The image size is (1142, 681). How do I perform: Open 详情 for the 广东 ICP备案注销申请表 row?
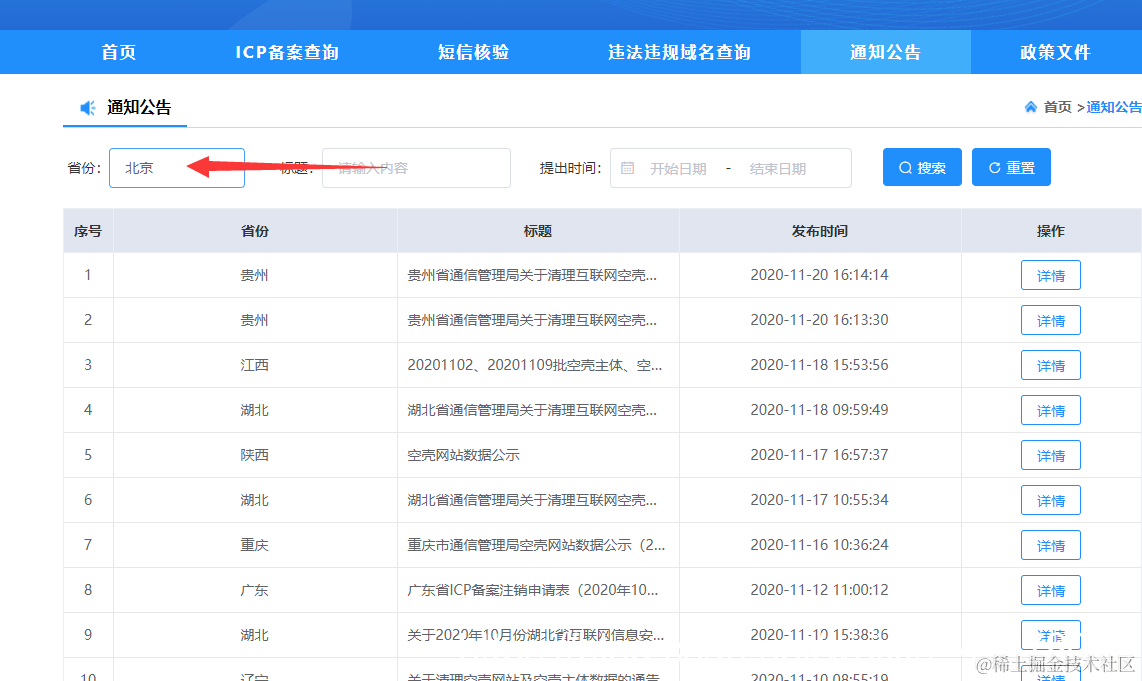pyautogui.click(x=1051, y=590)
